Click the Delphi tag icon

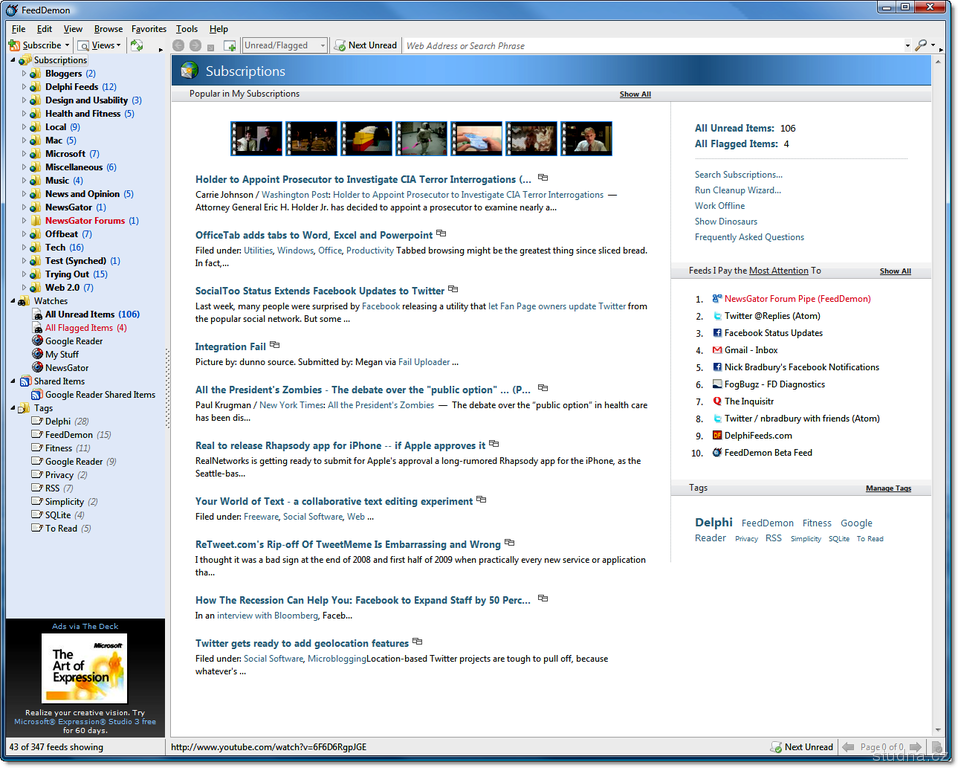[x=37, y=421]
